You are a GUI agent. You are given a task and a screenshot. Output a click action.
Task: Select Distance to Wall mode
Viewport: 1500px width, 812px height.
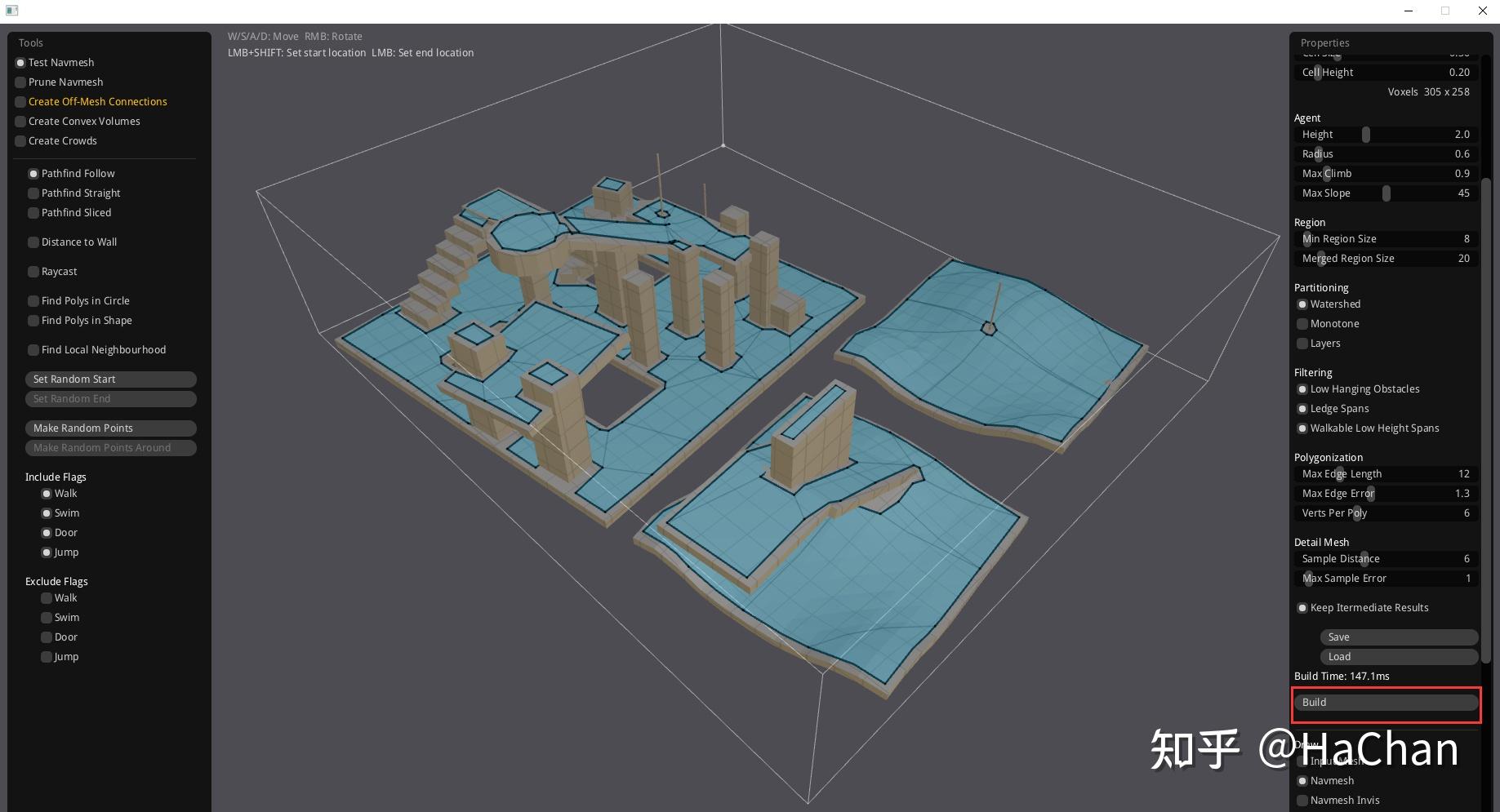(73, 242)
